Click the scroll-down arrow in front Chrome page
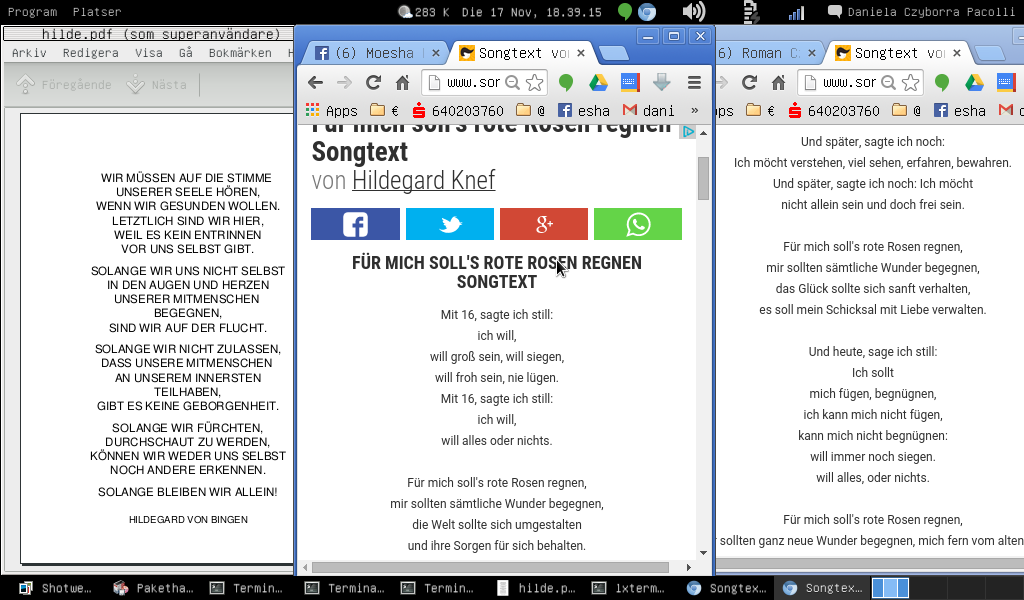 [703, 552]
